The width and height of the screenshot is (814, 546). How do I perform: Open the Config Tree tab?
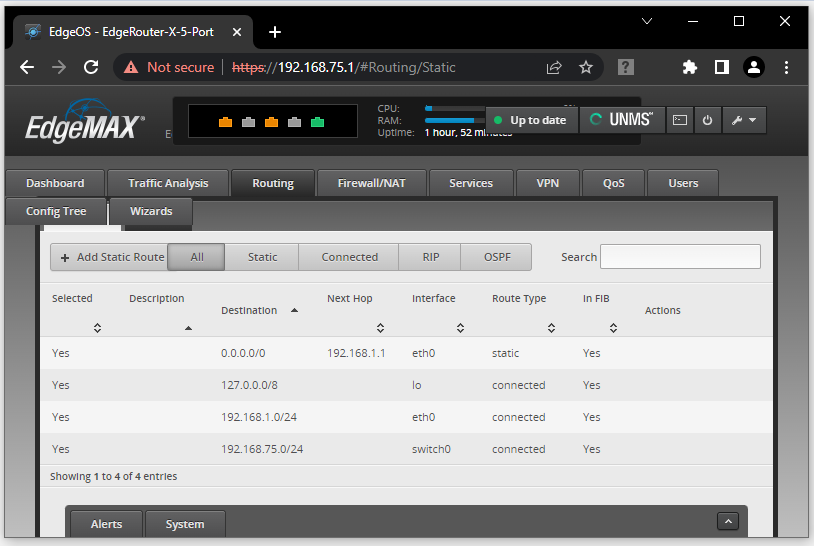point(56,211)
